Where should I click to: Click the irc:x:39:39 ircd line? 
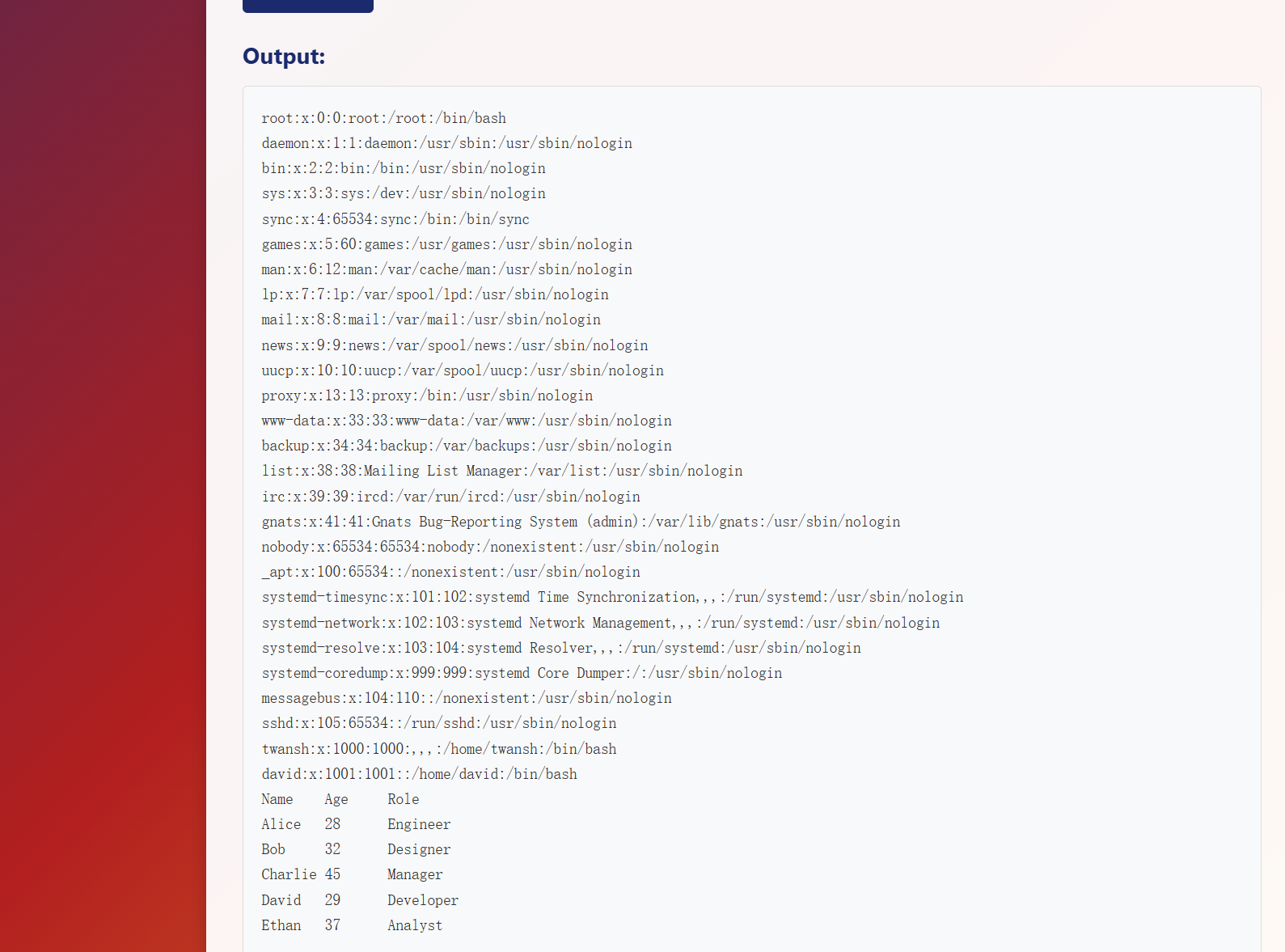451,497
